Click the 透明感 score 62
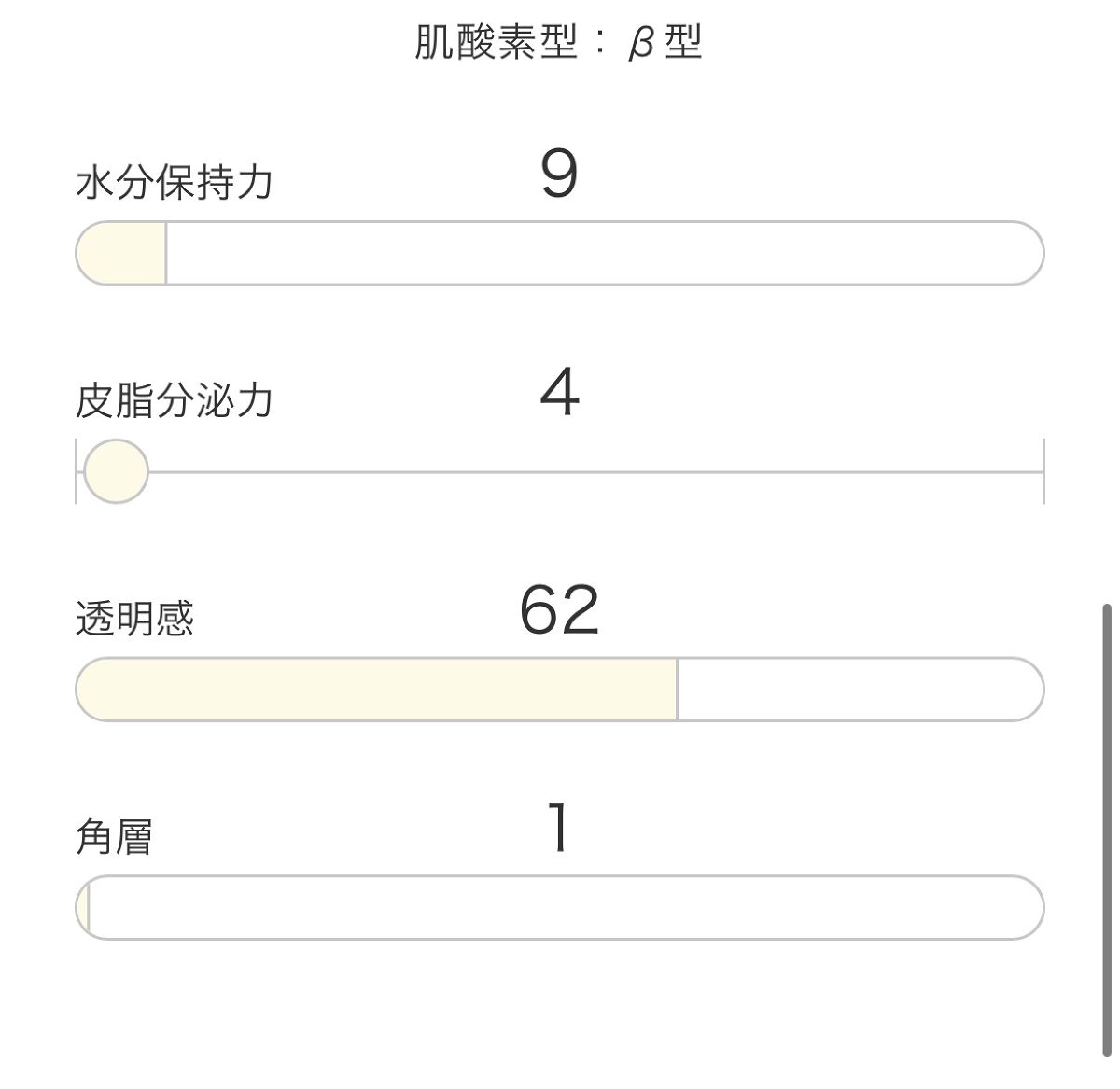This screenshot has height=1089, width=1120. (559, 611)
